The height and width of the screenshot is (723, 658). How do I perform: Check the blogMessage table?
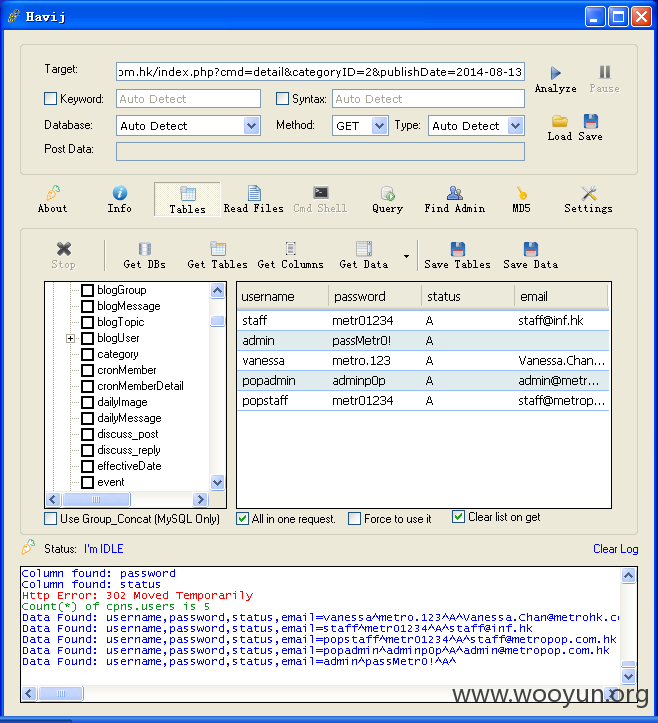click(87, 306)
